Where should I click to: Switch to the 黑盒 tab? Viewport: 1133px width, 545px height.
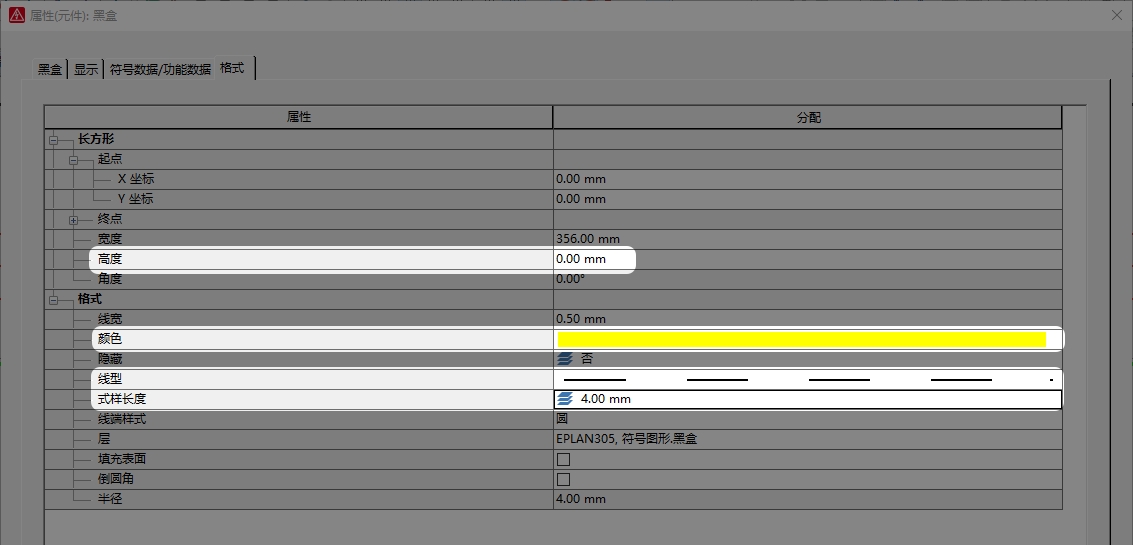click(x=50, y=69)
